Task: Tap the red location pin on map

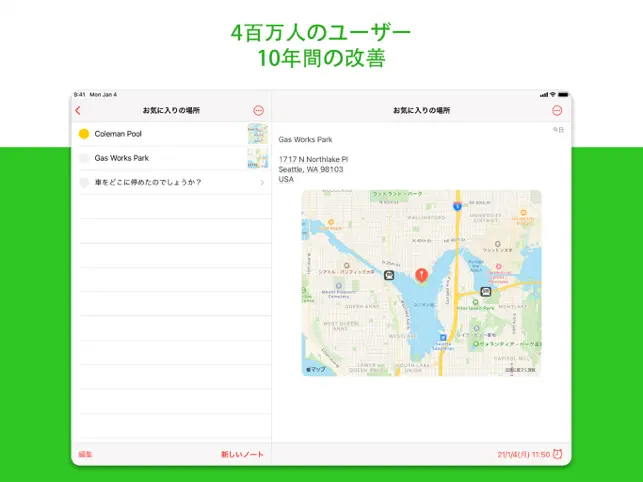Action: click(422, 275)
